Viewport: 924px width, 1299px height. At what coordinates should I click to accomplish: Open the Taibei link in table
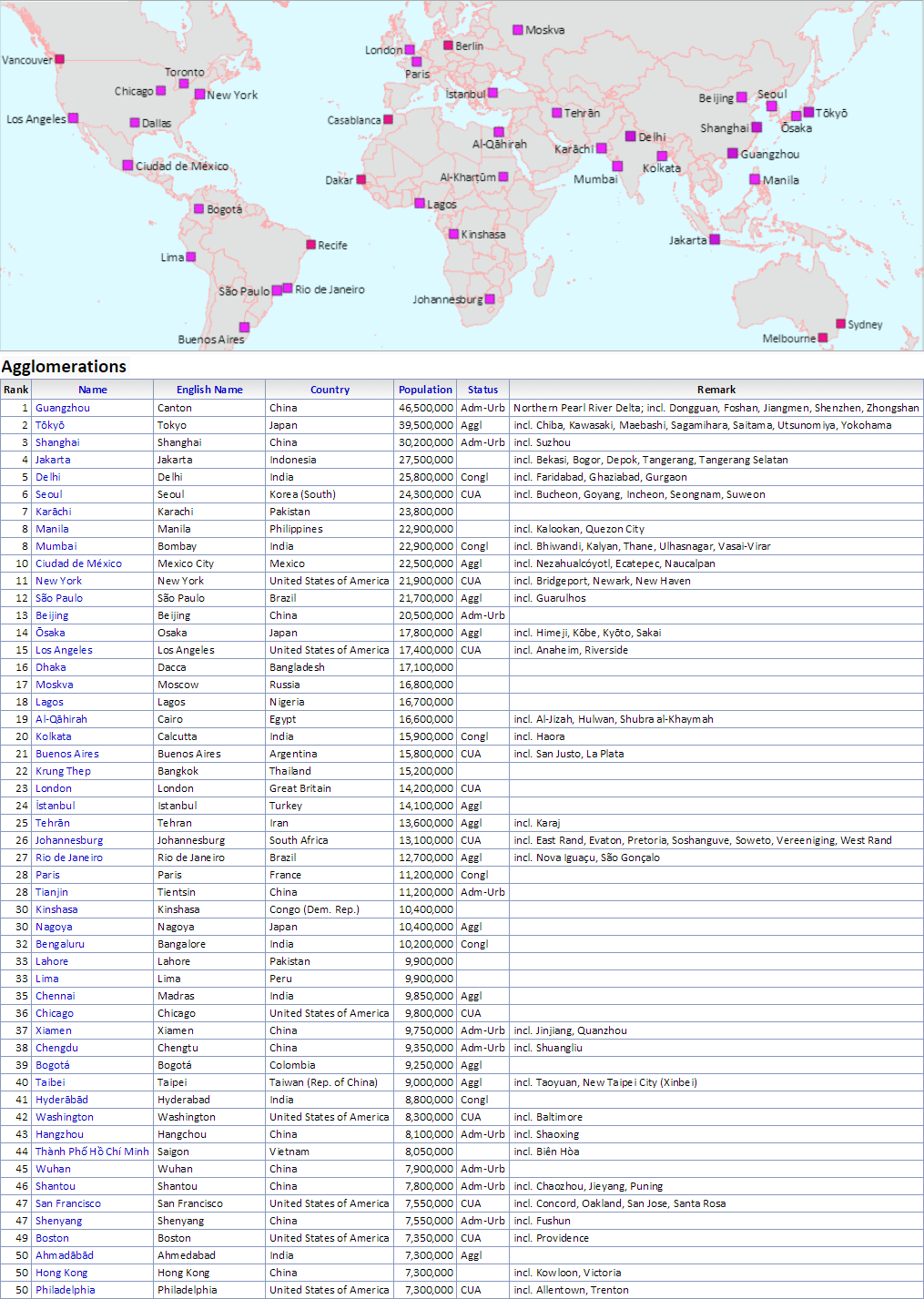pos(50,1082)
